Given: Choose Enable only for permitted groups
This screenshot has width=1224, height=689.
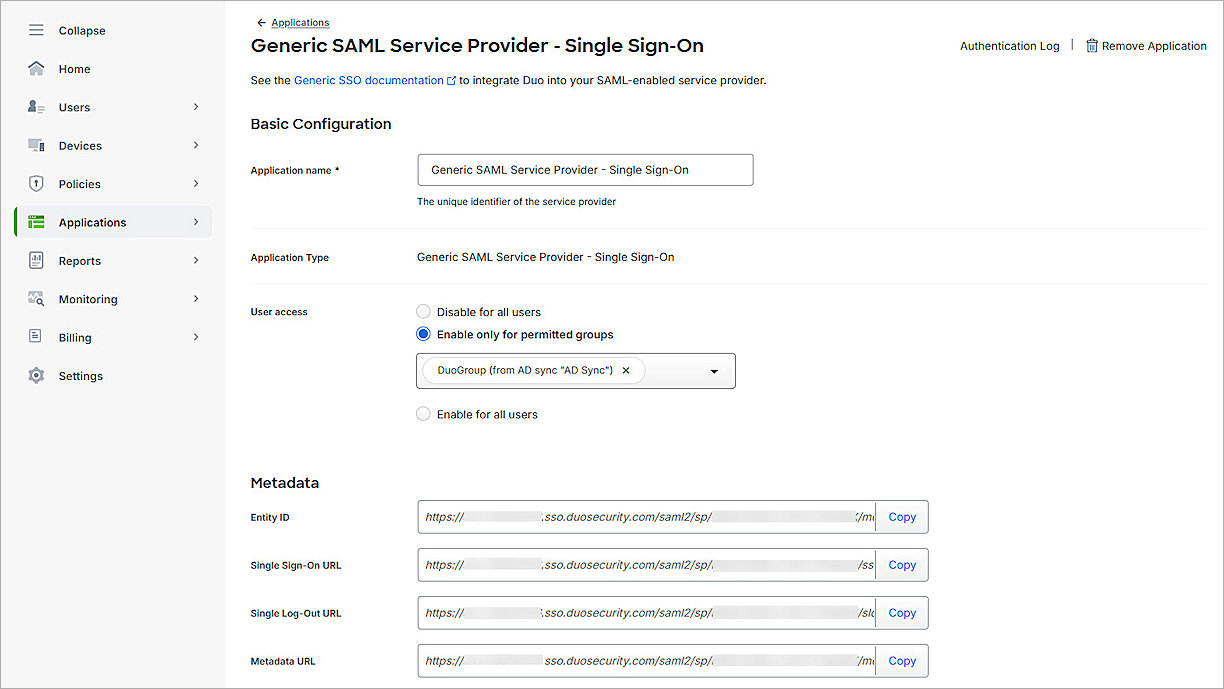Looking at the screenshot, I should [423, 334].
